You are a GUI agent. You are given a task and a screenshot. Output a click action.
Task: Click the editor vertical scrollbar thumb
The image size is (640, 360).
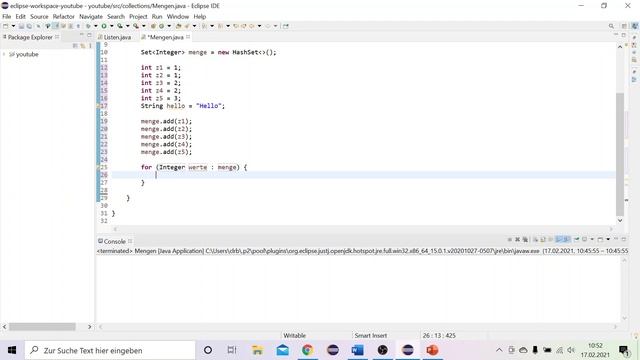pyautogui.click(x=620, y=154)
